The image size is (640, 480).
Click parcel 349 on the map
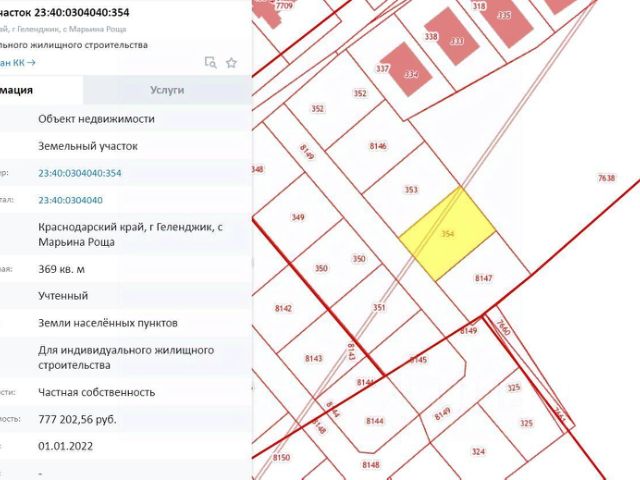pyautogui.click(x=298, y=217)
